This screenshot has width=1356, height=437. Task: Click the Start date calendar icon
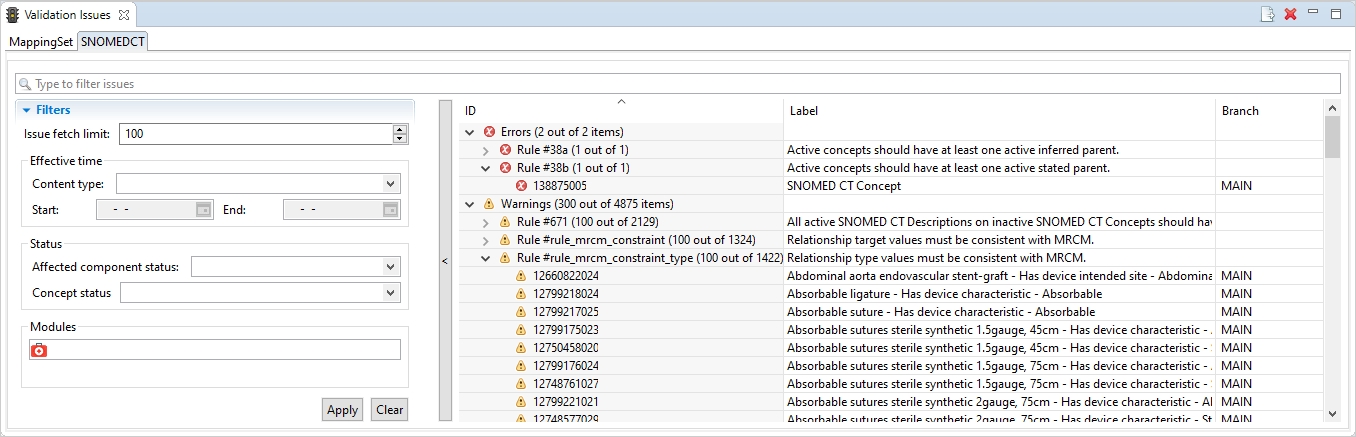[203, 210]
